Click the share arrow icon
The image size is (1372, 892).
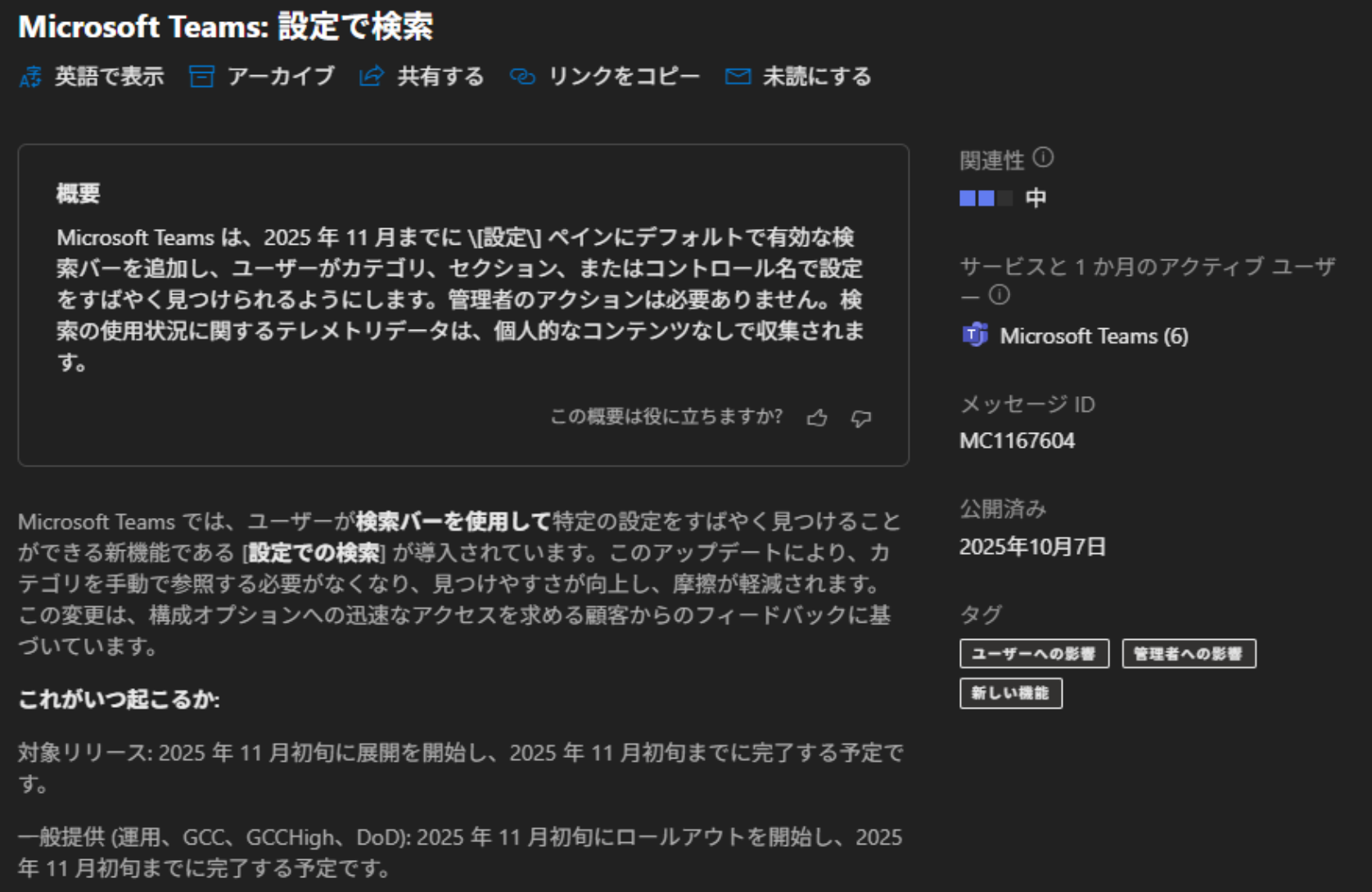tap(372, 77)
